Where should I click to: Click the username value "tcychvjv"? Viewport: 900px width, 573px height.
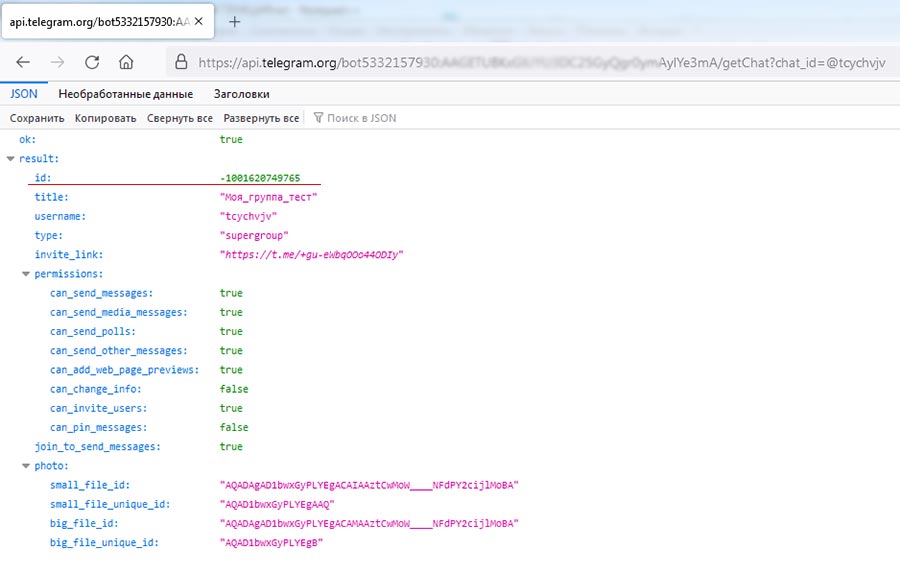coord(248,216)
